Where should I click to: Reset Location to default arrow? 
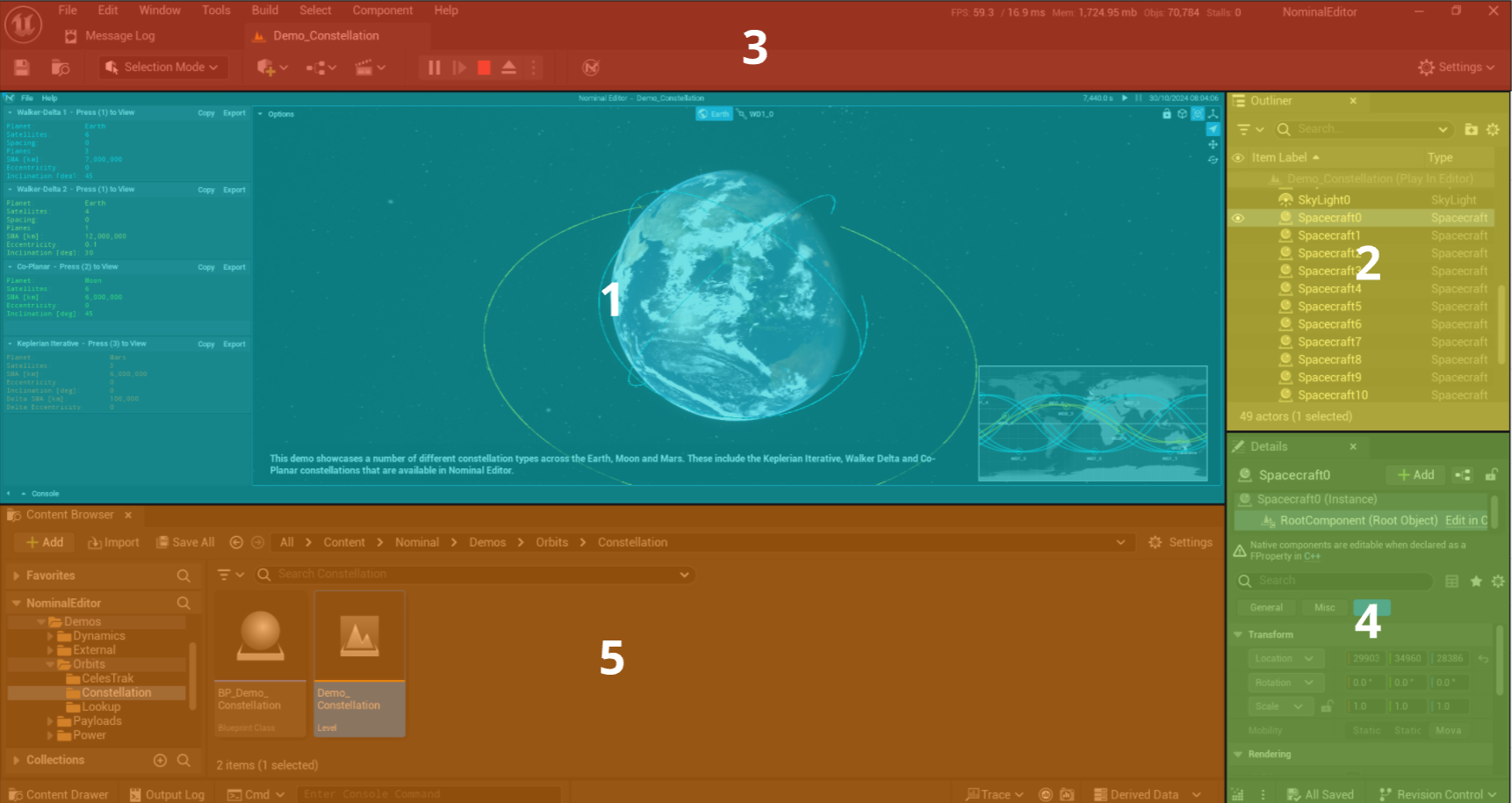point(1483,658)
